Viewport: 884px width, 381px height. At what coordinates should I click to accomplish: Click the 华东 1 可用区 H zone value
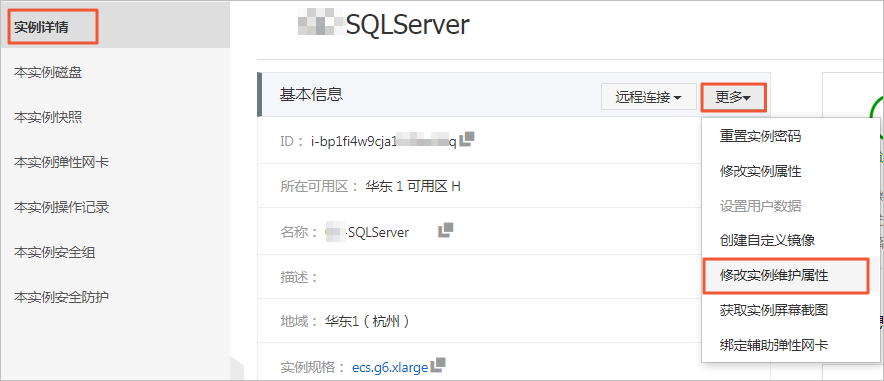coord(413,186)
